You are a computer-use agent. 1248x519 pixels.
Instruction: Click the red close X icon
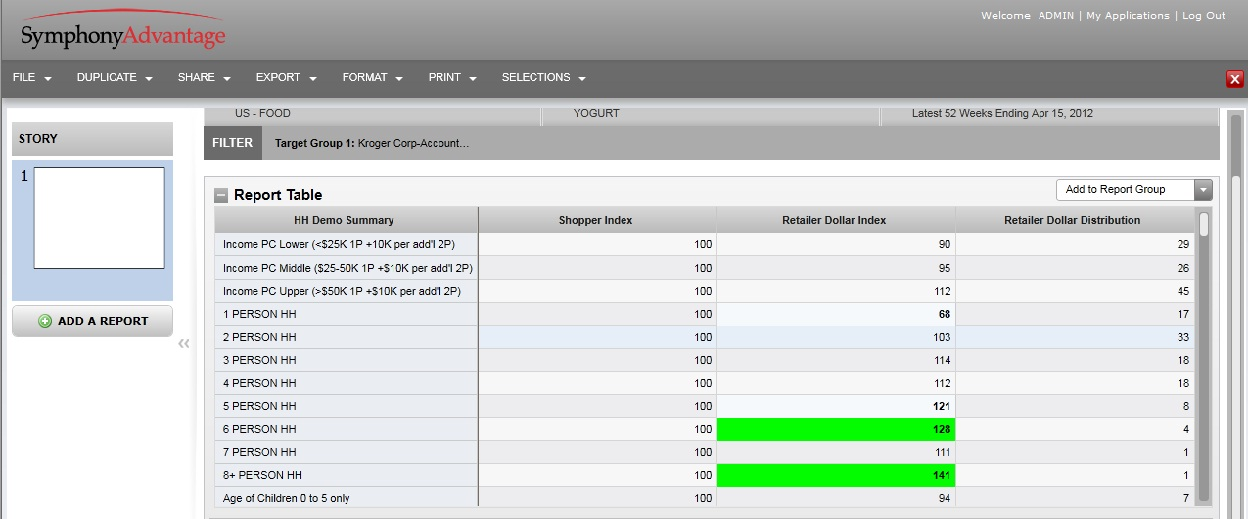1235,79
